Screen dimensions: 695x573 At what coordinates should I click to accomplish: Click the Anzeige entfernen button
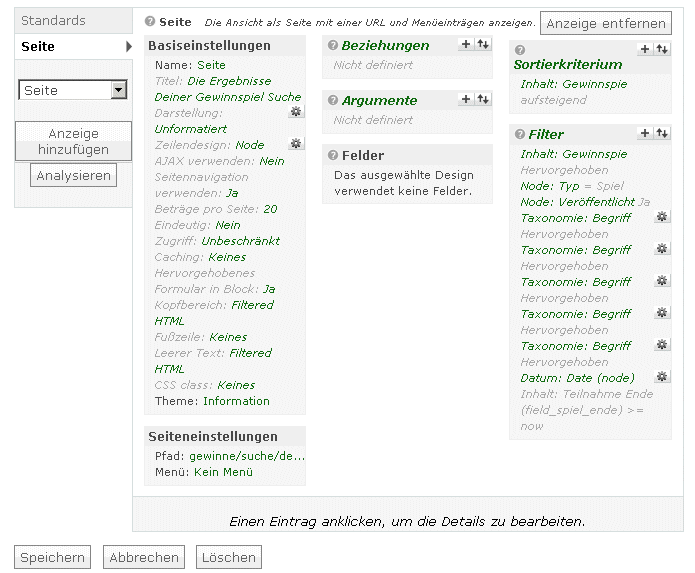click(x=606, y=23)
